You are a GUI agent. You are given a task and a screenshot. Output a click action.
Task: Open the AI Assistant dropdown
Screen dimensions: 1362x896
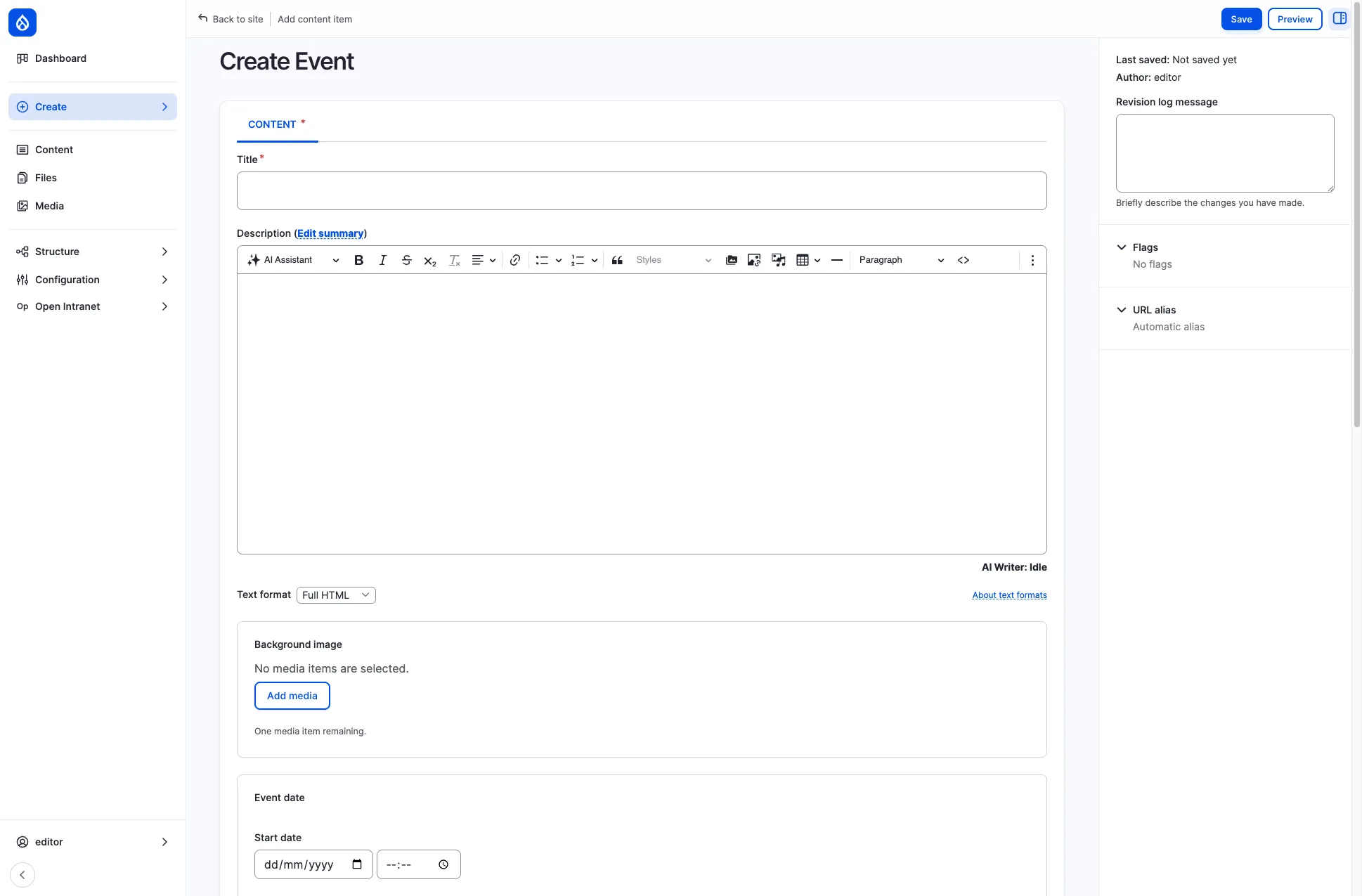[x=293, y=260]
